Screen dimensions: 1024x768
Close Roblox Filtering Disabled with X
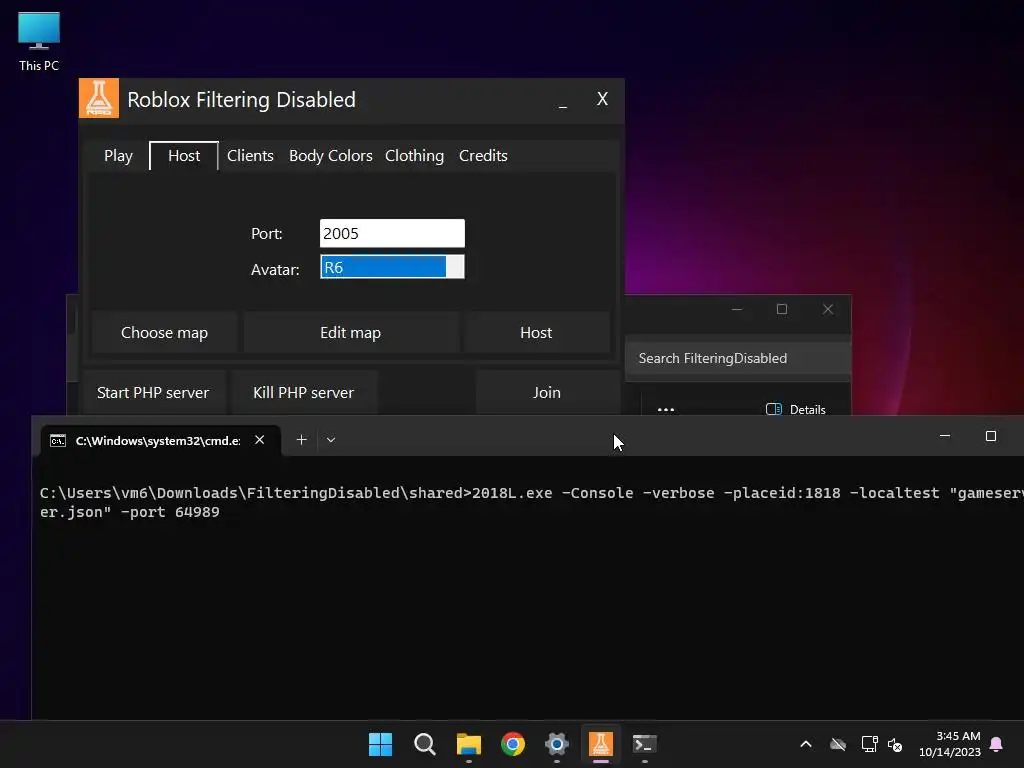click(x=603, y=99)
